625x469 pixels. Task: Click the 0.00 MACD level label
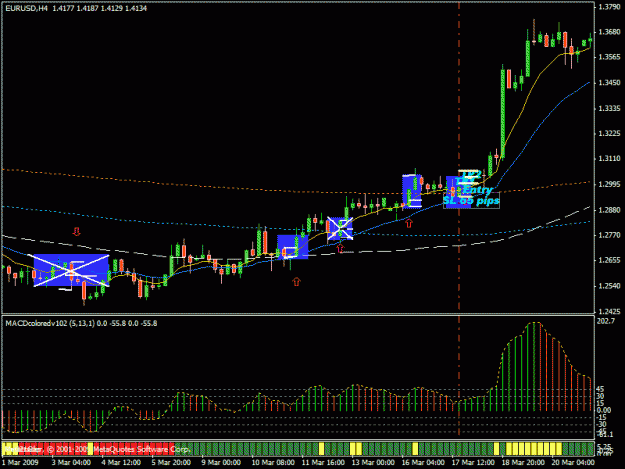(x=604, y=410)
